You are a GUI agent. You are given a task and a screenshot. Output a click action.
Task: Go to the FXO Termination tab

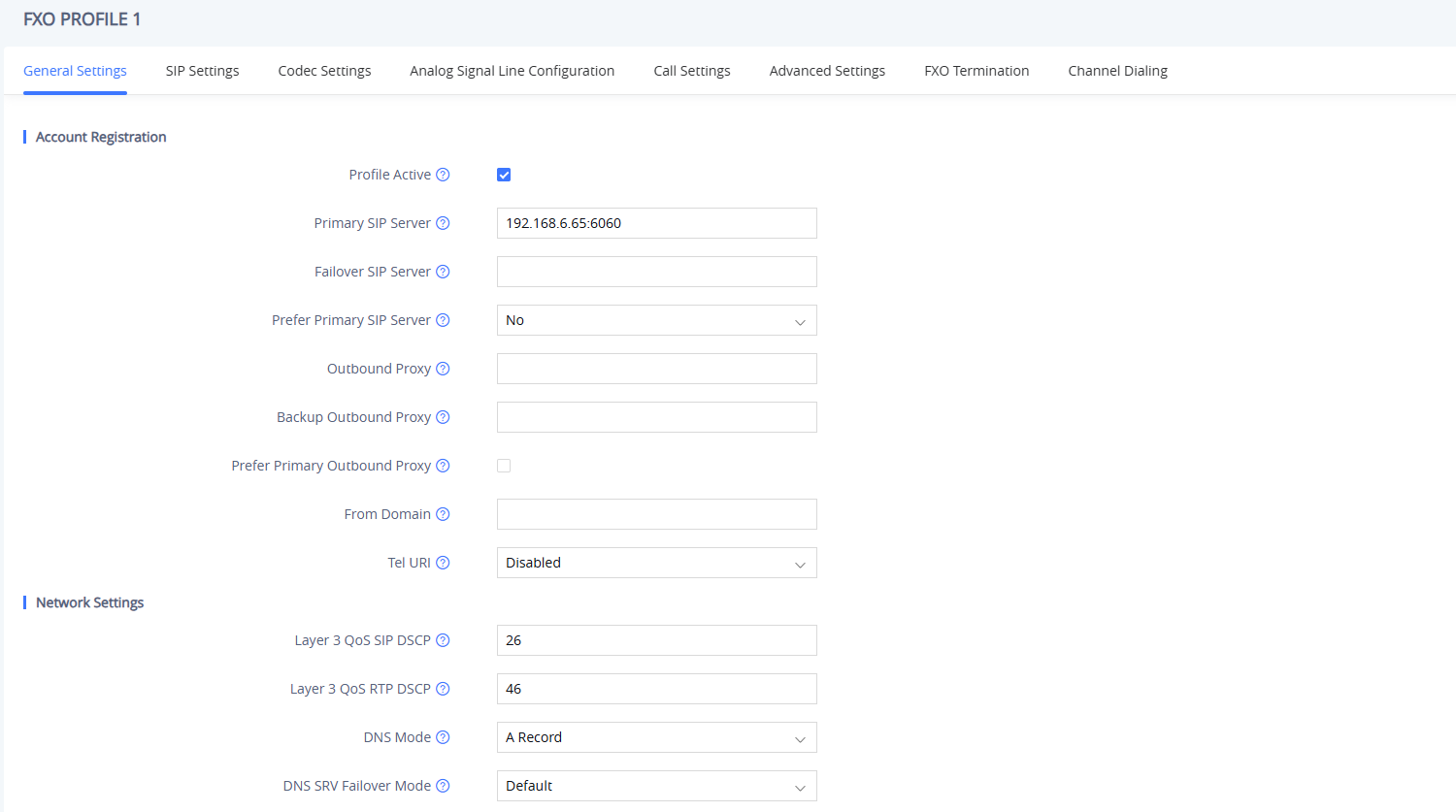click(976, 71)
